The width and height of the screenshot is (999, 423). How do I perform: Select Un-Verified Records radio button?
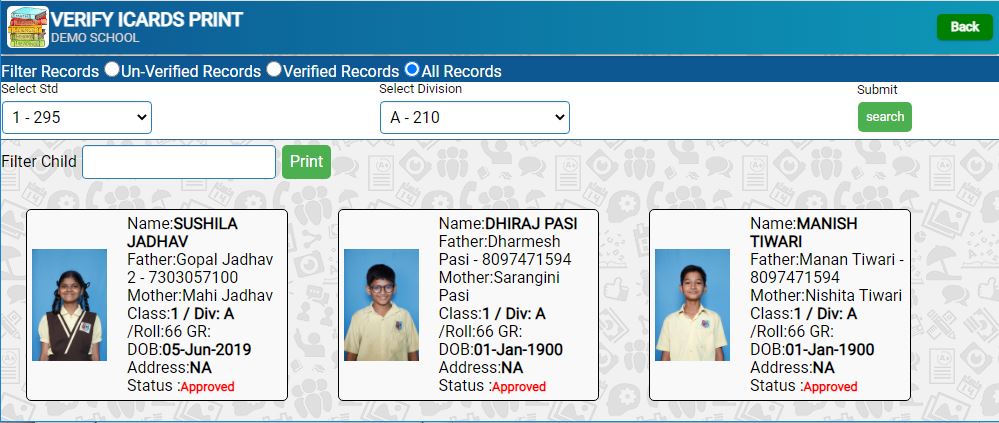coord(111,69)
